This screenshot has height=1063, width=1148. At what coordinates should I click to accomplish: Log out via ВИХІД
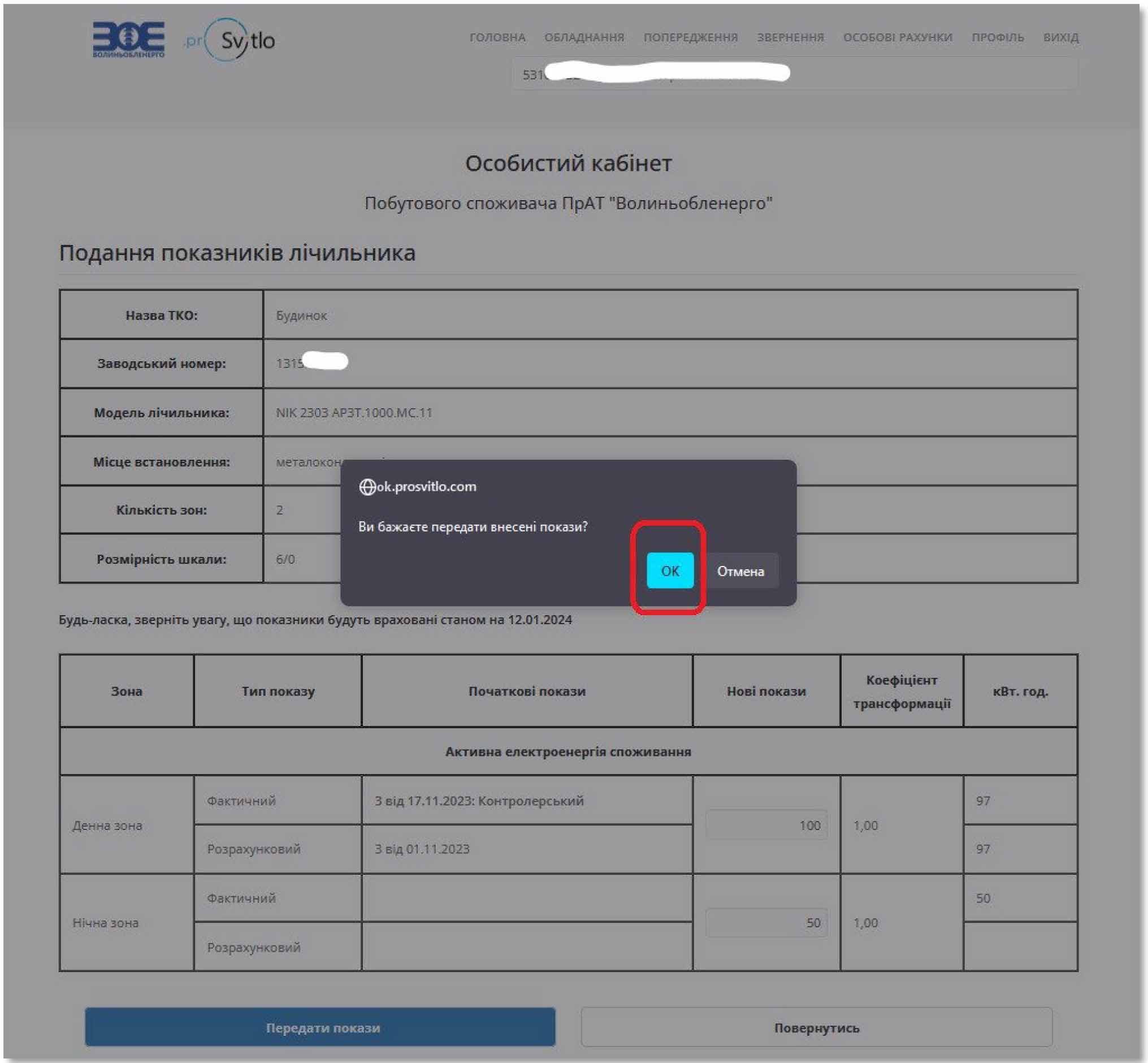coord(1060,37)
